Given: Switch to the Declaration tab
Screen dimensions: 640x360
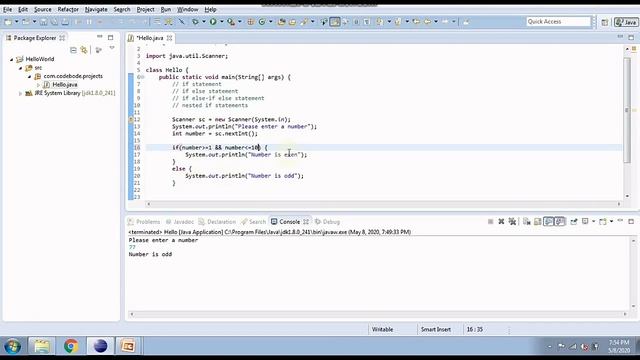Looking at the screenshot, I should (217, 222).
